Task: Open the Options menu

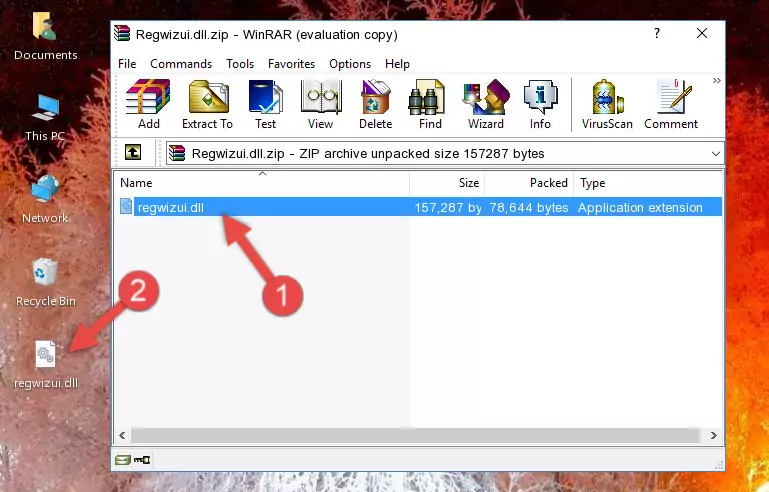Action: point(350,64)
